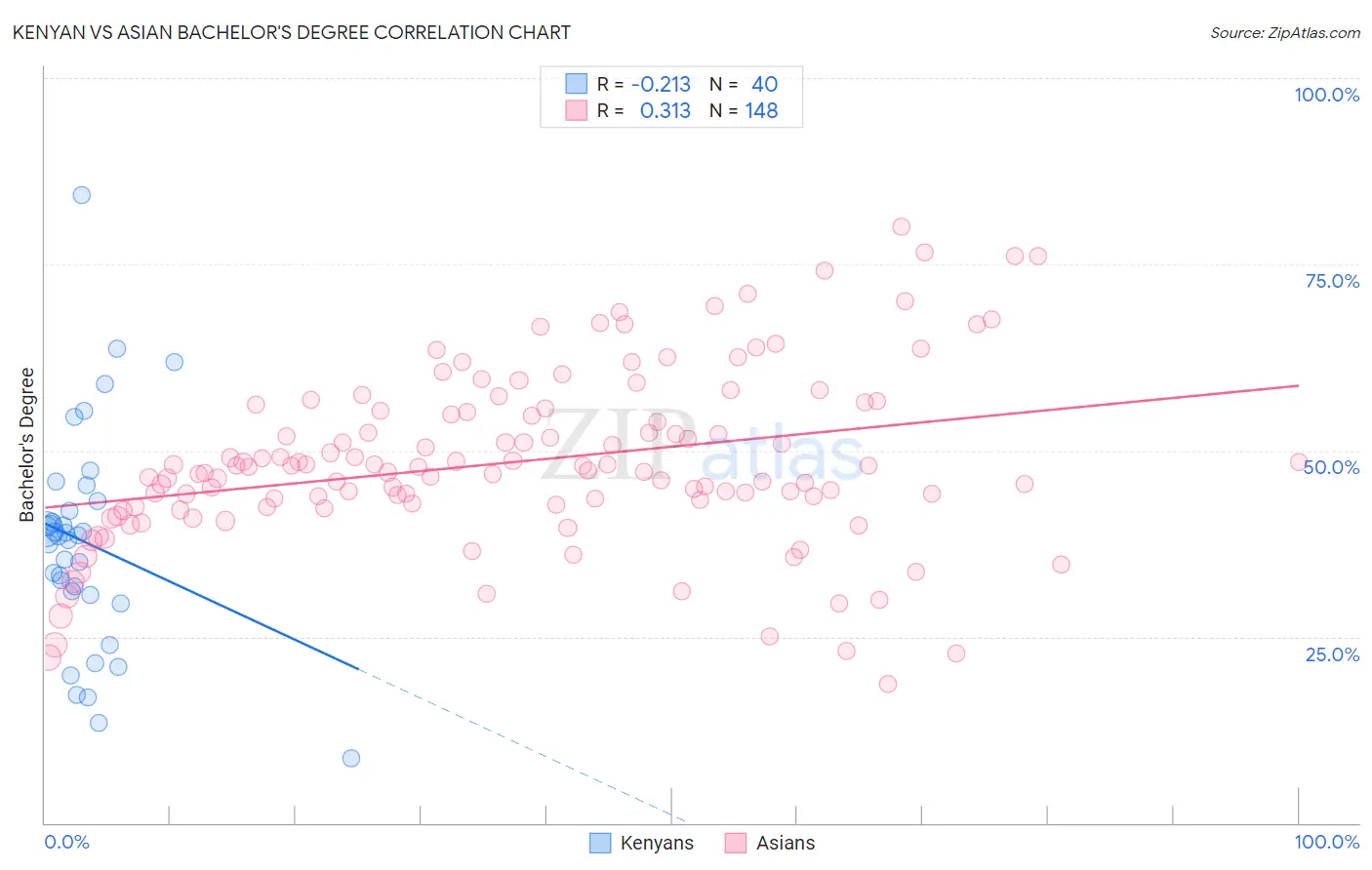
Task: Click the blue swatch beside R = -0.213
Action: pyautogui.click(x=577, y=84)
